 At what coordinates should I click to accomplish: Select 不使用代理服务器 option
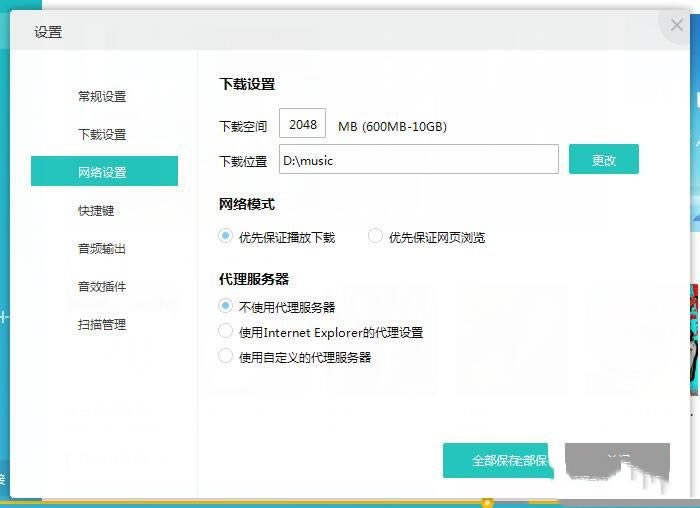coord(226,307)
